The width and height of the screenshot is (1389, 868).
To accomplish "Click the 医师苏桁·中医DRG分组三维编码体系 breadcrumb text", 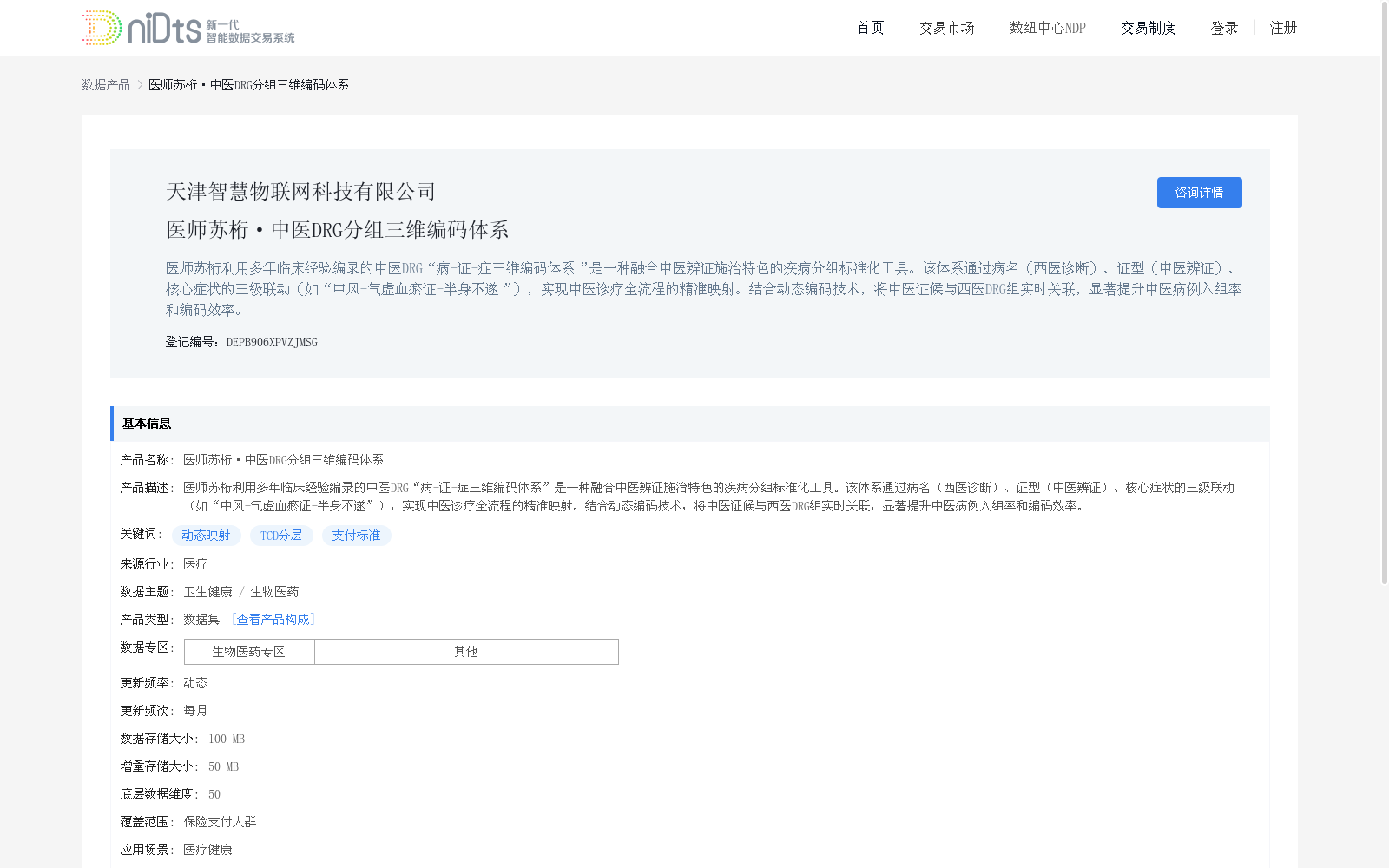I will pyautogui.click(x=248, y=84).
